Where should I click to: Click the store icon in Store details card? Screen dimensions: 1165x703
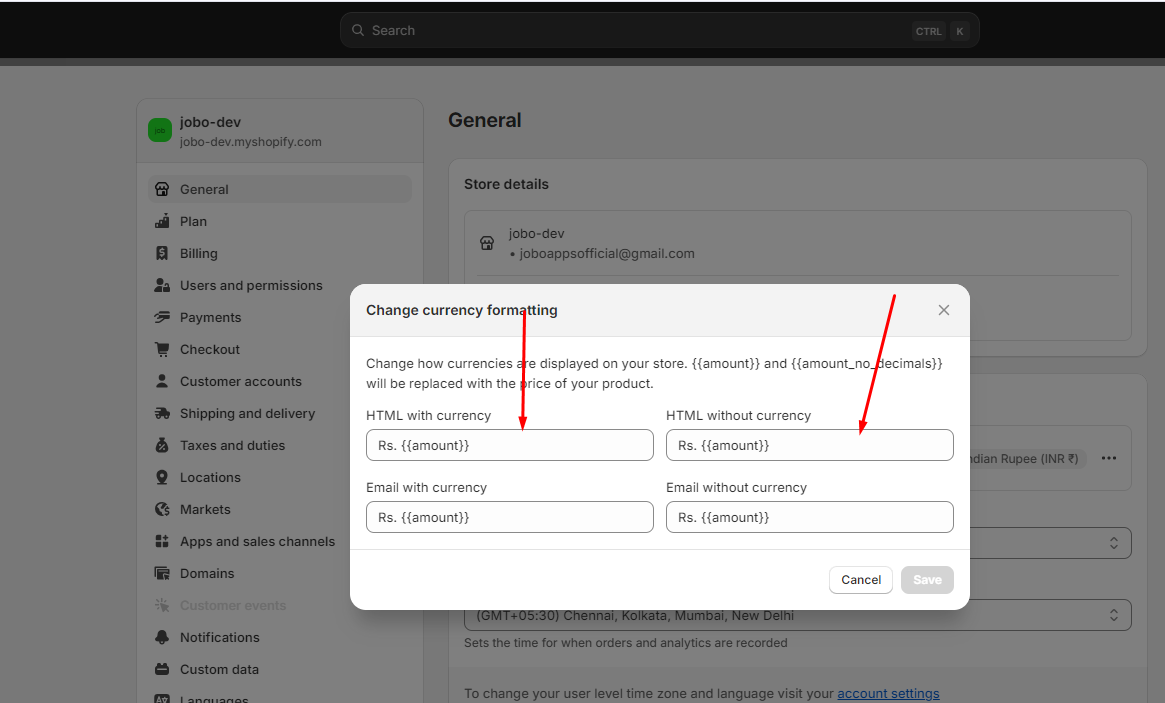point(487,243)
